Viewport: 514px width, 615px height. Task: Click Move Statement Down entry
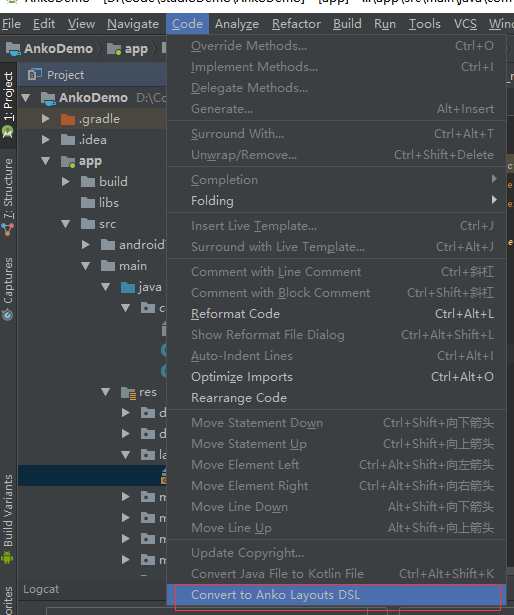point(336,423)
